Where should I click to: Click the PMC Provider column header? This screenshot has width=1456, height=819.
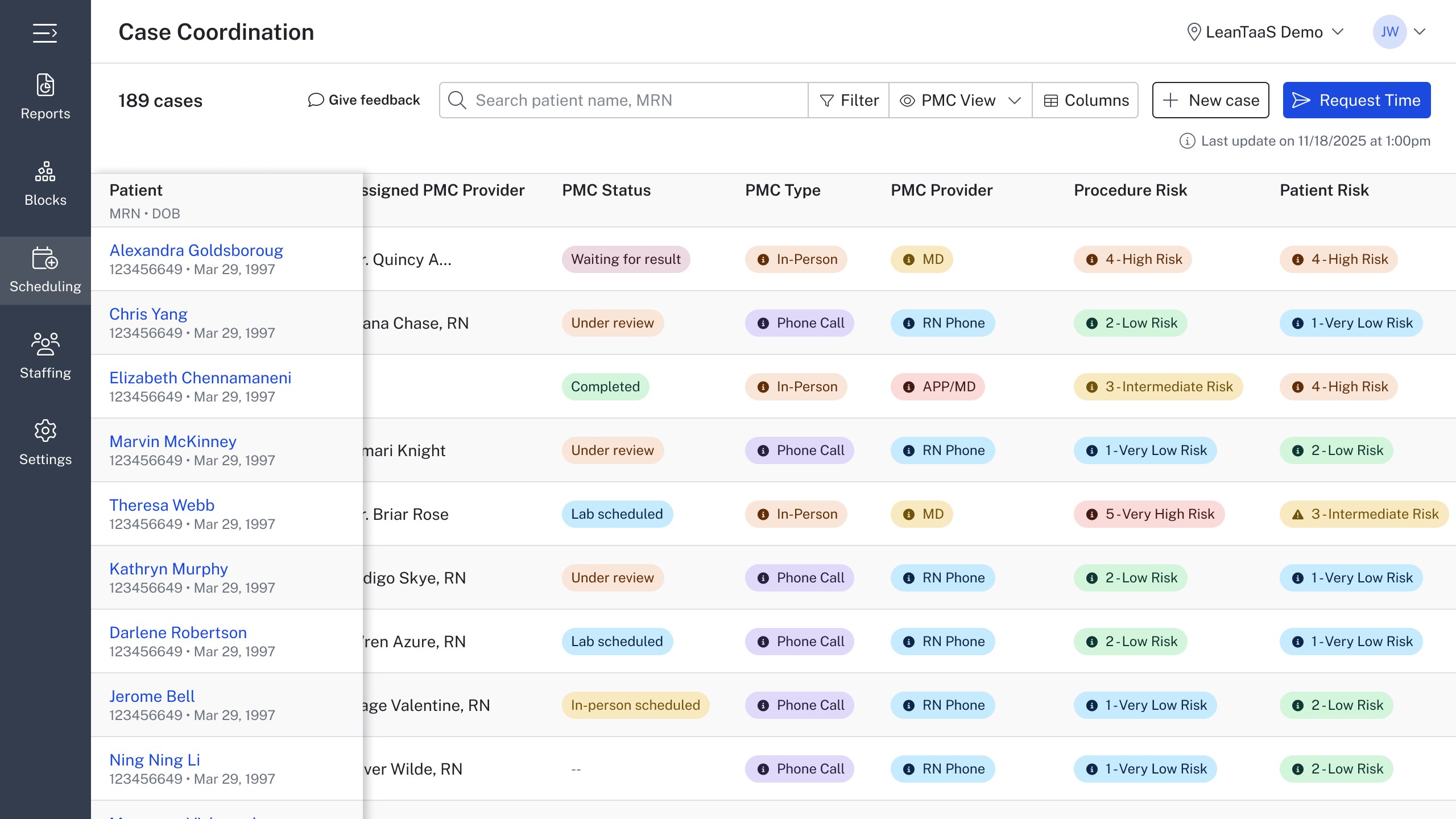pyautogui.click(x=941, y=190)
